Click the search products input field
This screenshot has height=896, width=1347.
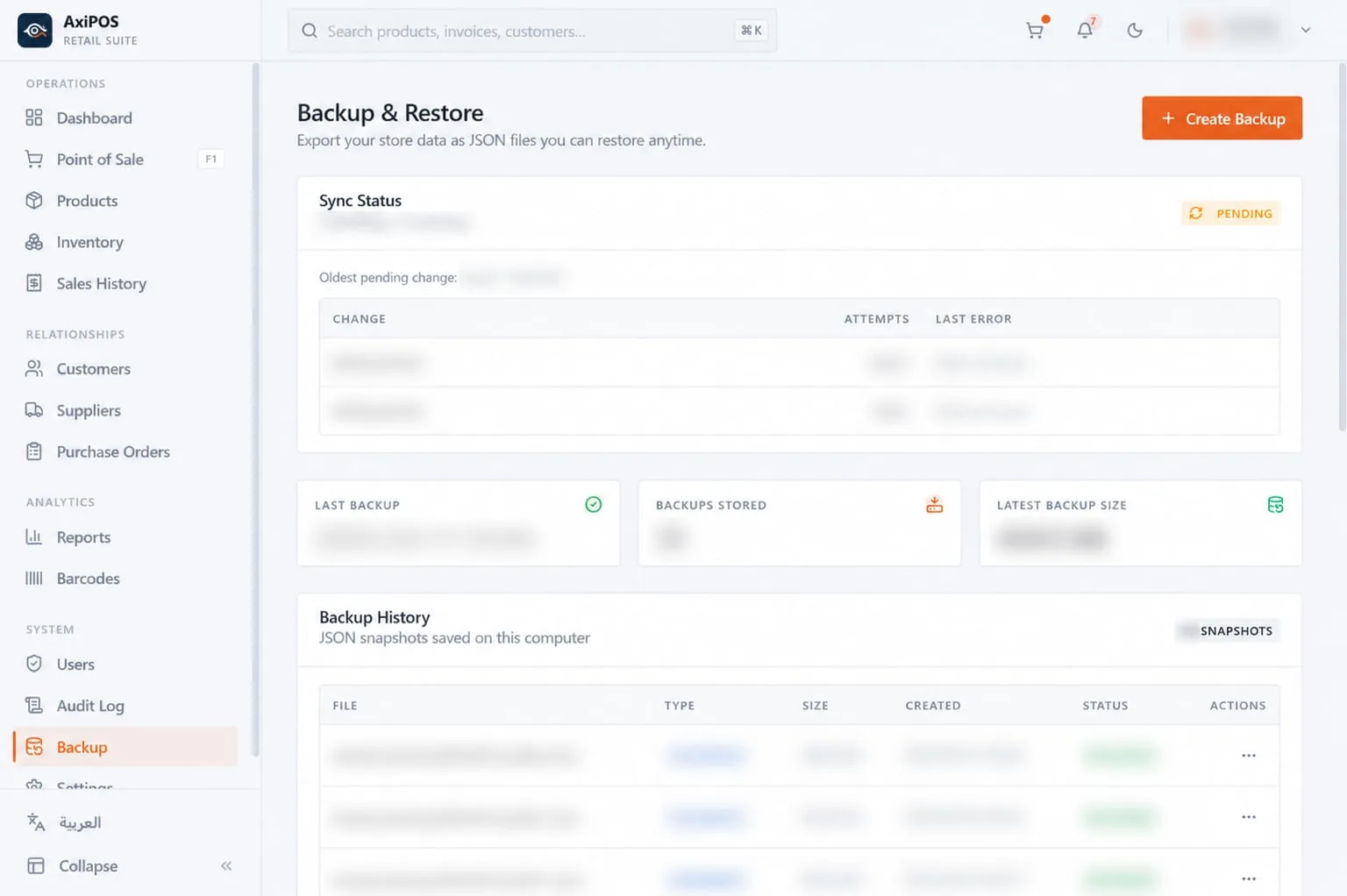tap(532, 31)
